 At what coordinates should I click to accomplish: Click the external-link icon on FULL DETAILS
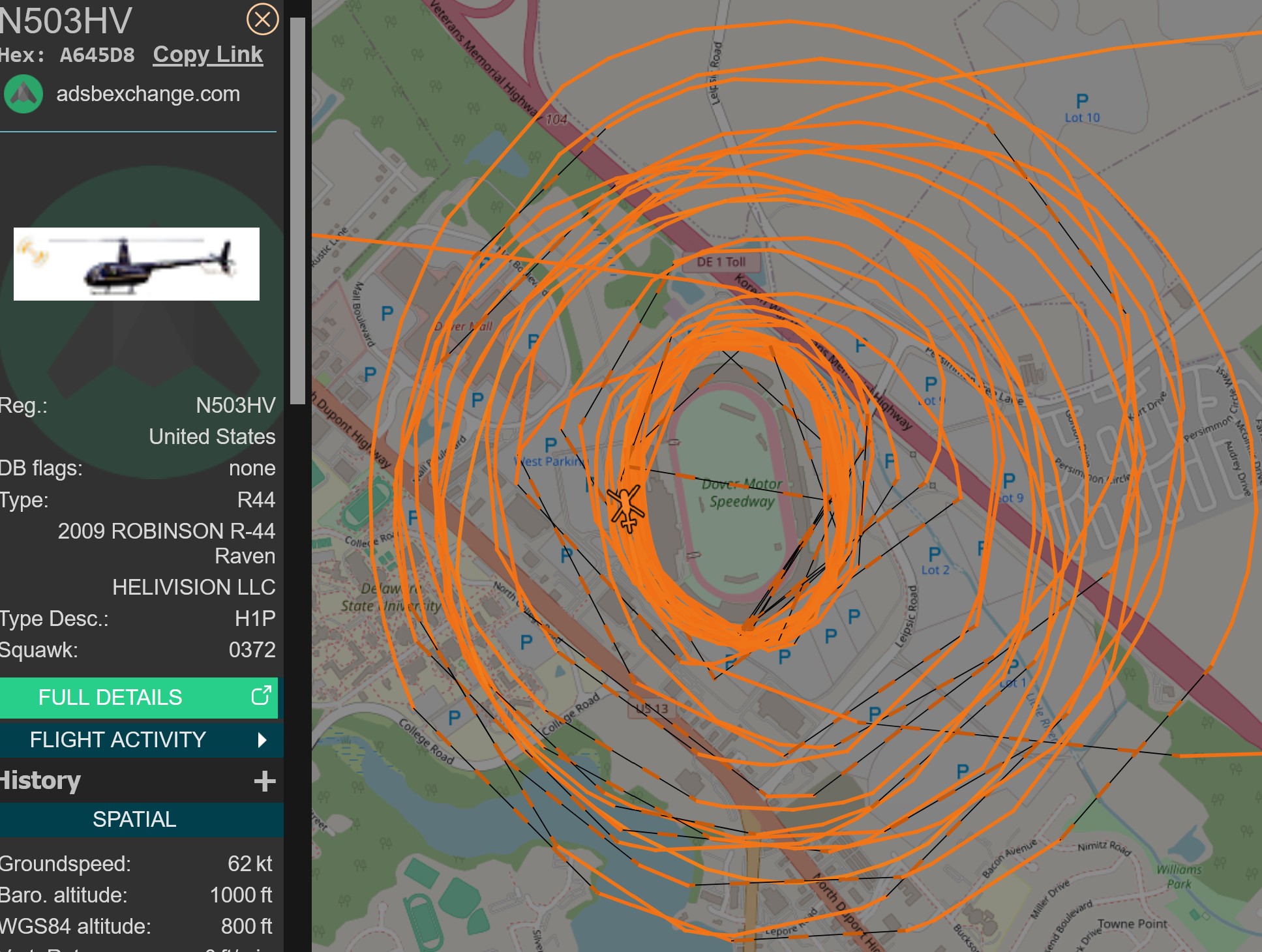tap(261, 696)
